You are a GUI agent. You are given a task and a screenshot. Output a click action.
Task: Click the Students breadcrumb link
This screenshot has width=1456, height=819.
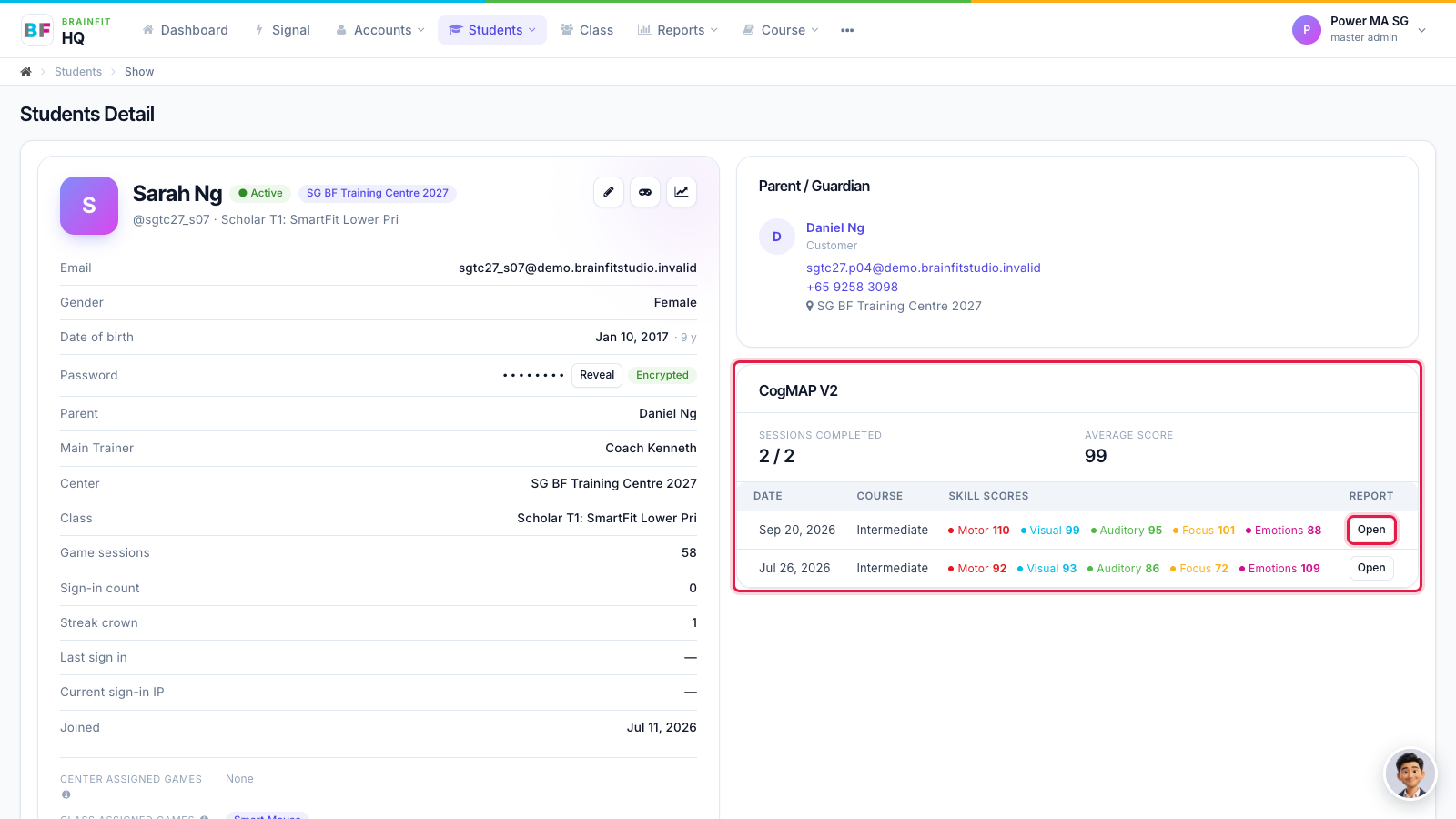tap(78, 72)
